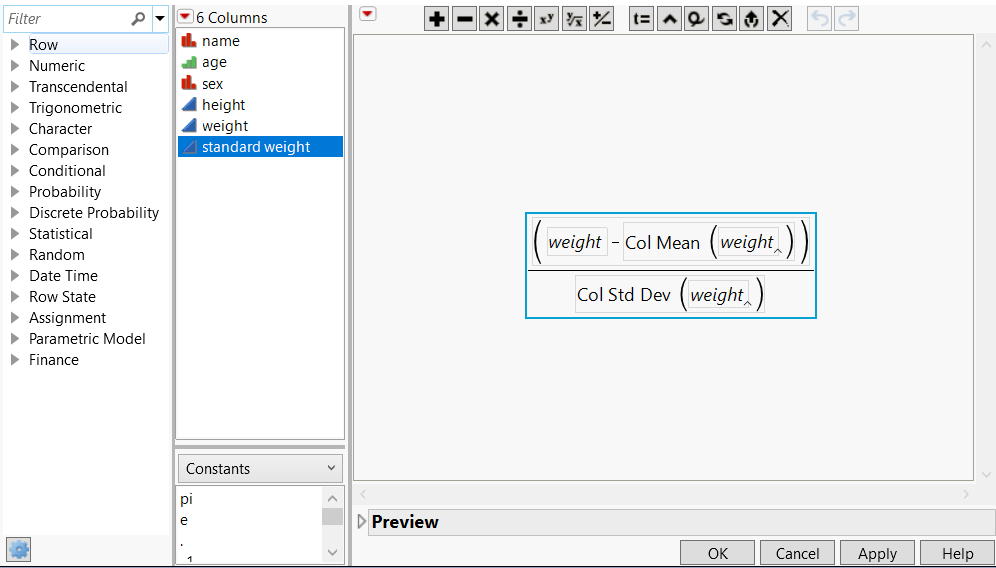996x568 pixels.
Task: Select the standard weight column
Action: [256, 147]
